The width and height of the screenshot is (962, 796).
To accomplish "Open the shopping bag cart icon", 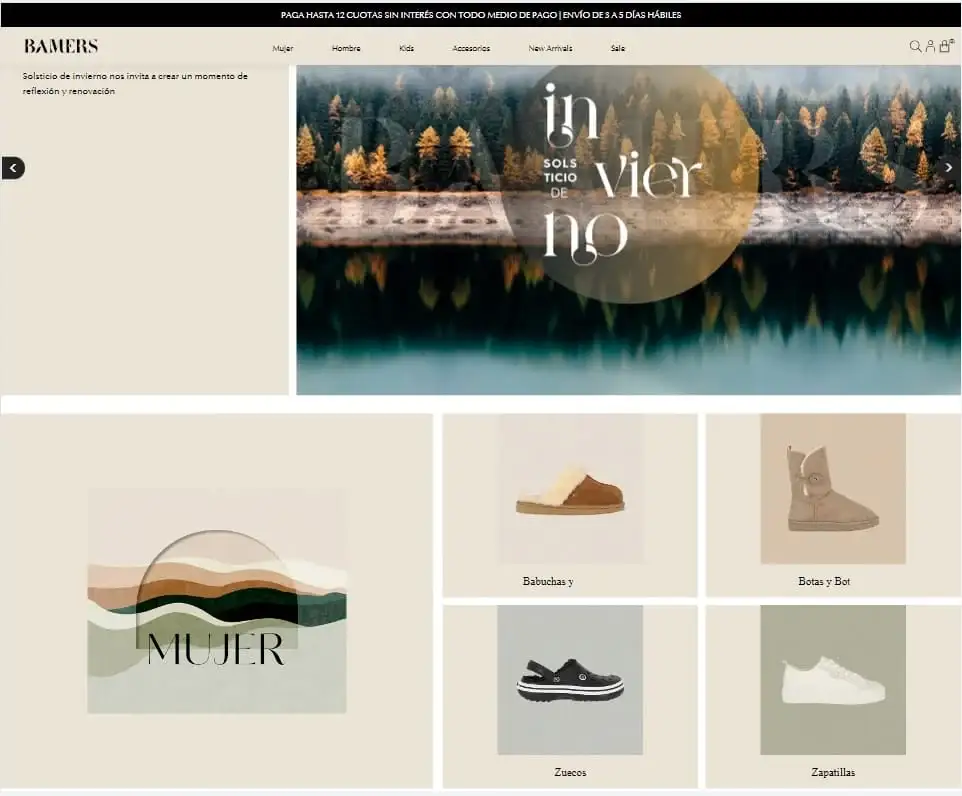I will tap(945, 46).
